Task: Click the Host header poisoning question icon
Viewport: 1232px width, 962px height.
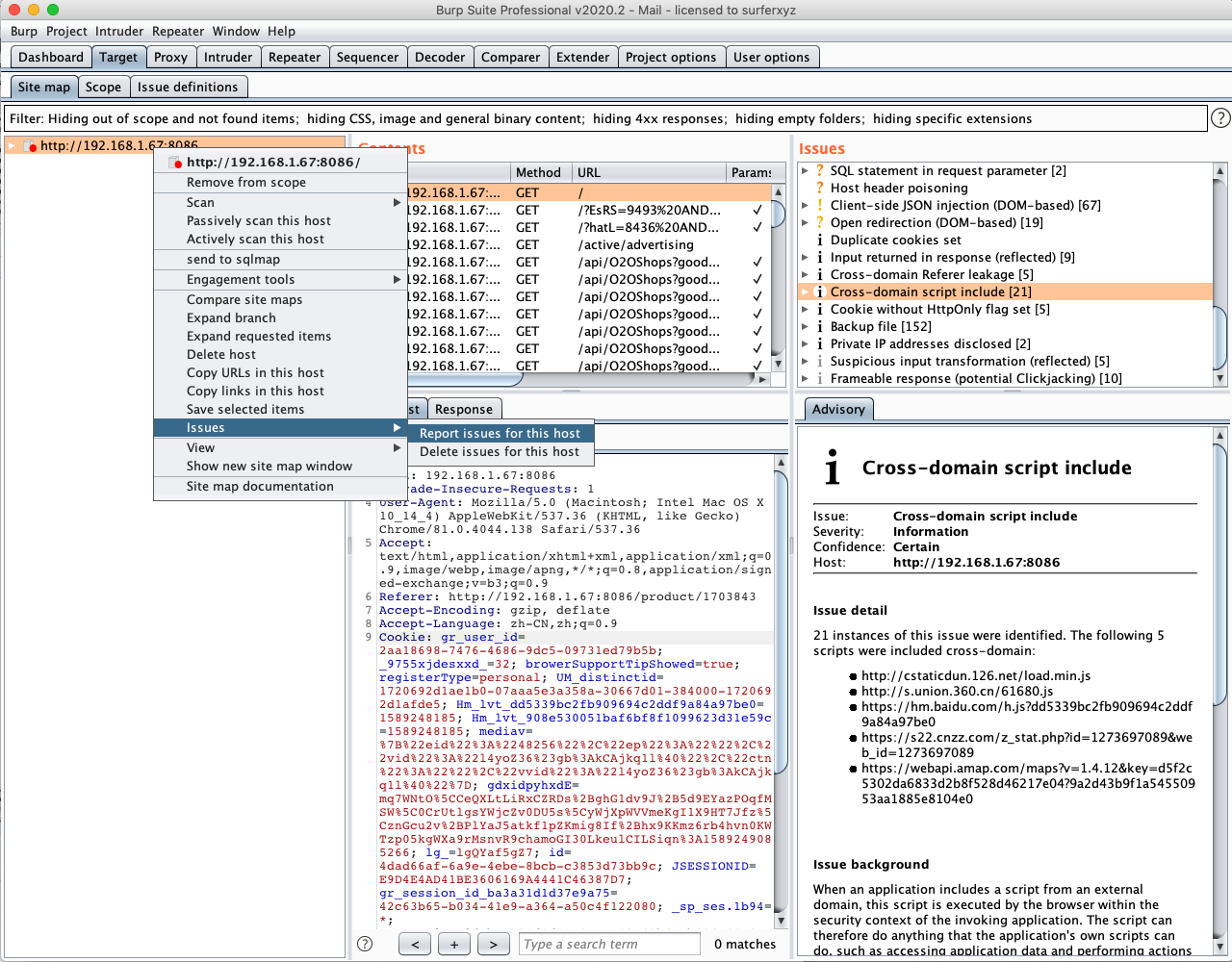Action: [820, 188]
